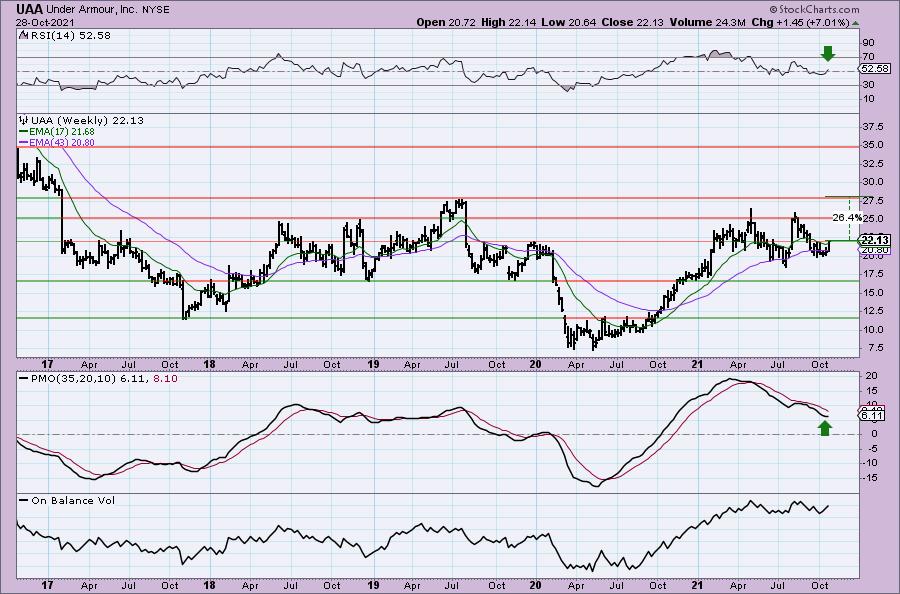Screen dimensions: 900x594
Task: Click the UAA (Weekly) 22.13 label
Action: coord(87,120)
